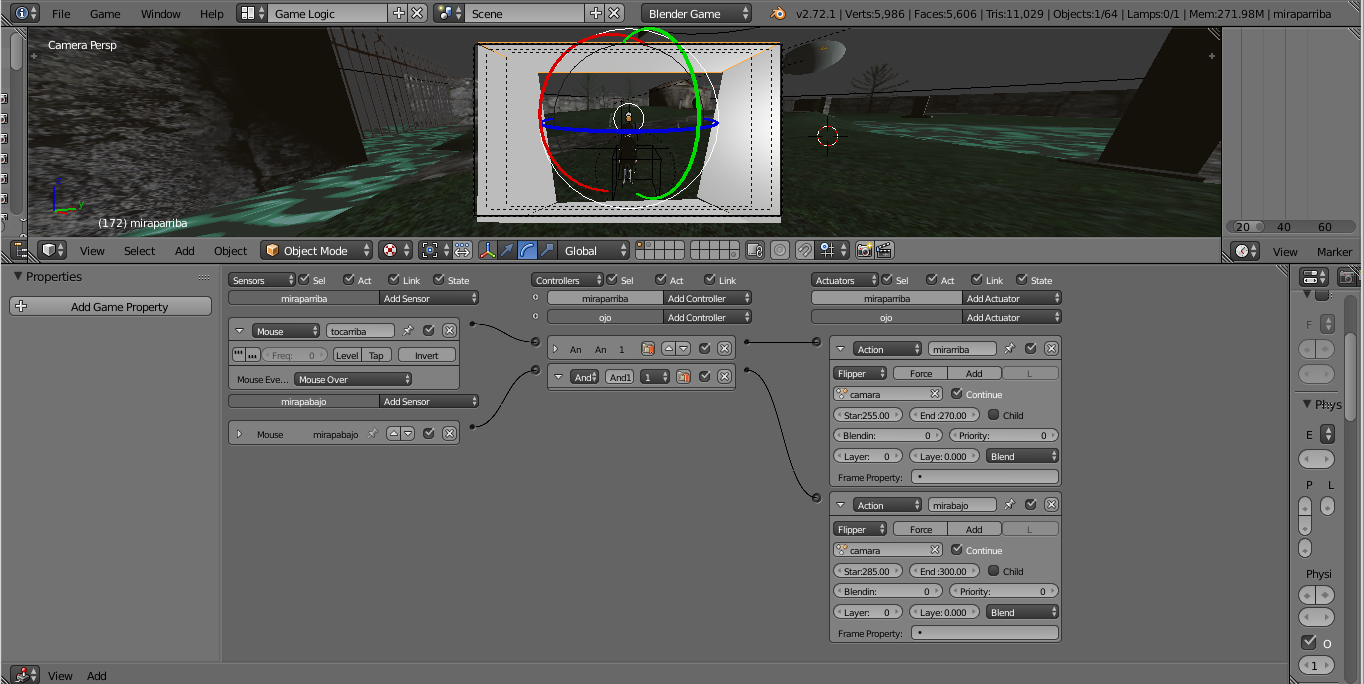Open the Sensors header dropdown

tap(262, 280)
